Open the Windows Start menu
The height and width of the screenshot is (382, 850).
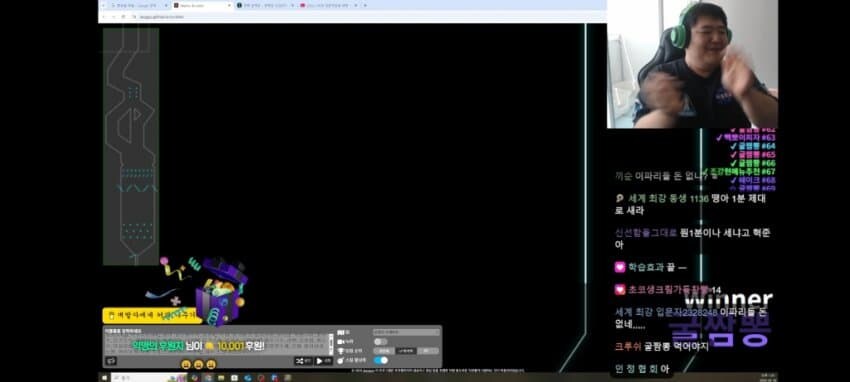[104, 378]
